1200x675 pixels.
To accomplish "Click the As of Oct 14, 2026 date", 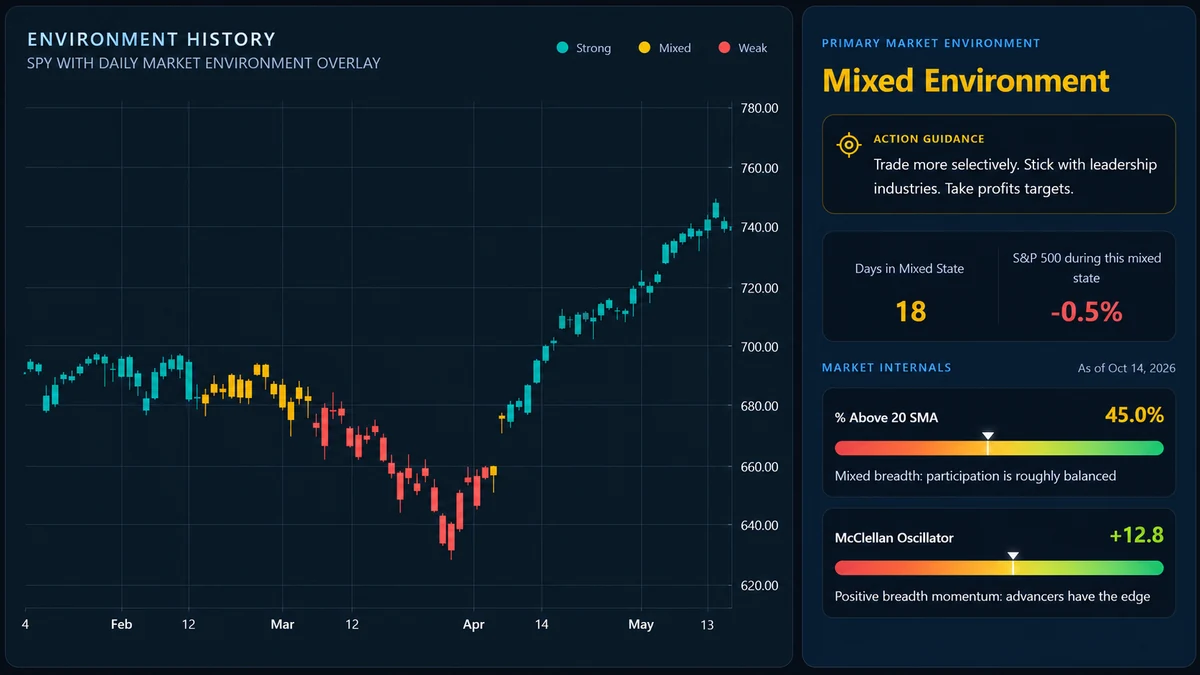I will click(x=1126, y=368).
